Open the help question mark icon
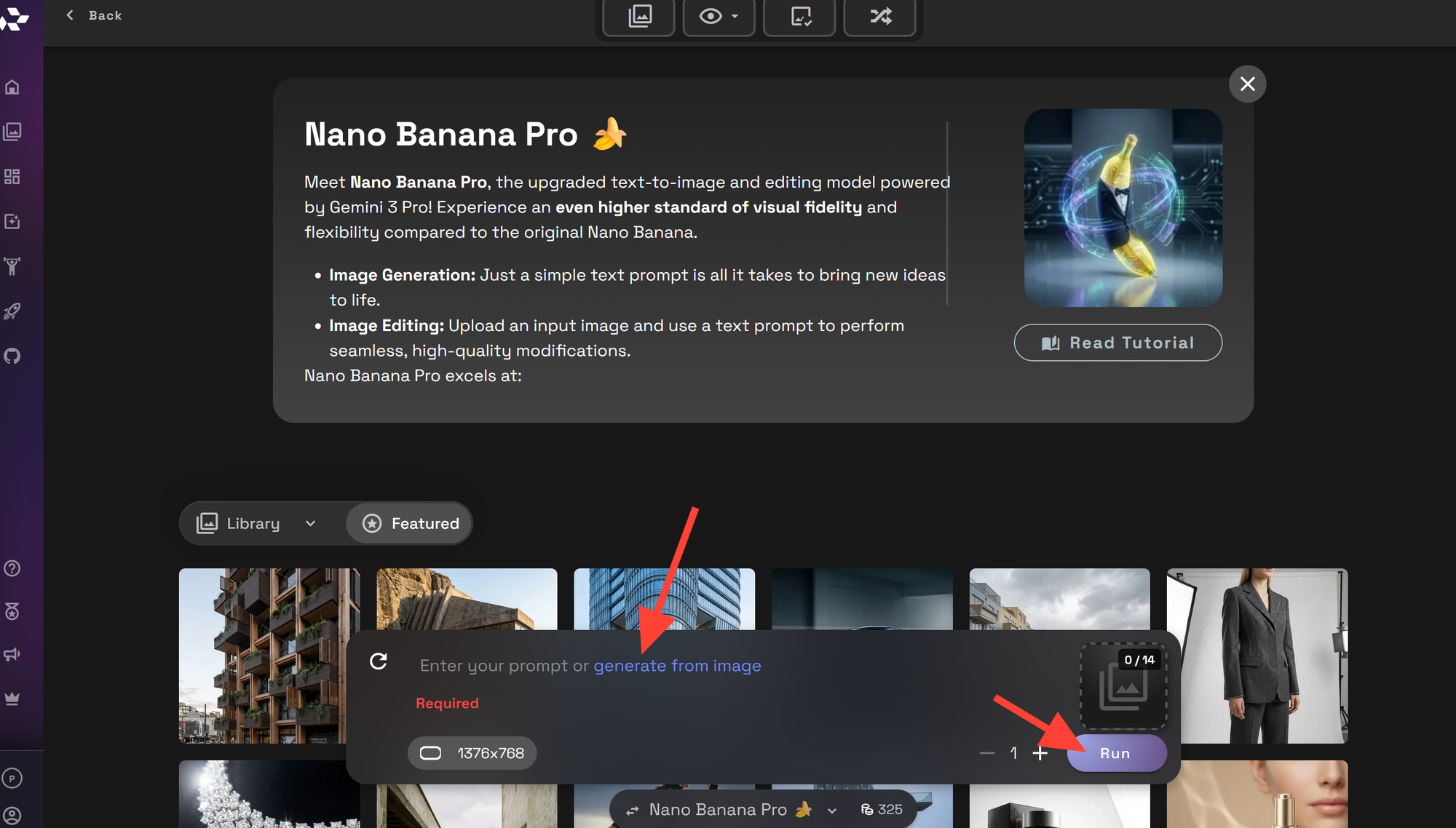 pyautogui.click(x=12, y=568)
